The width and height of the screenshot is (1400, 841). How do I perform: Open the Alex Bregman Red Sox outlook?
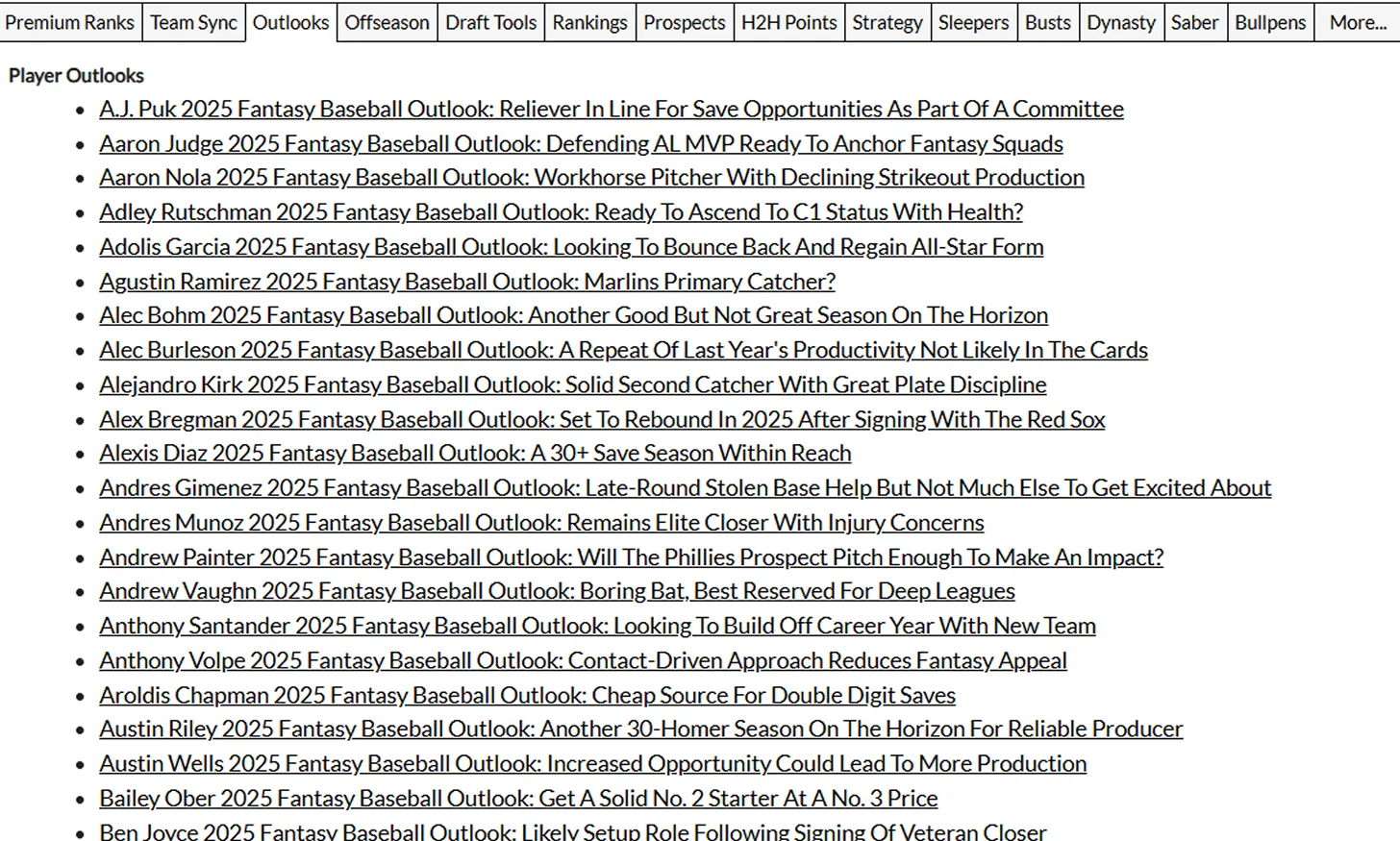point(602,420)
